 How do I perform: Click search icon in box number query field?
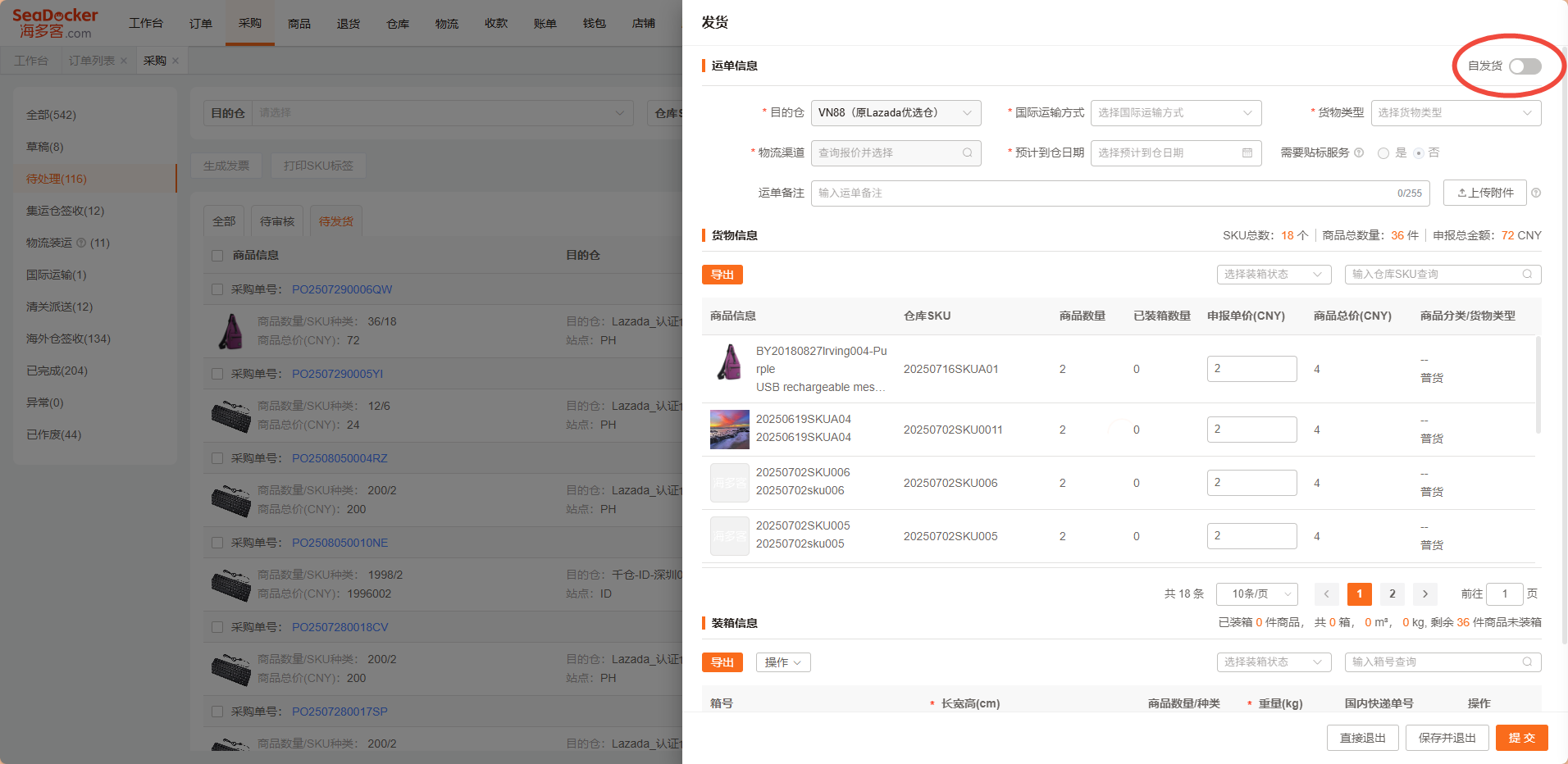pyautogui.click(x=1527, y=662)
